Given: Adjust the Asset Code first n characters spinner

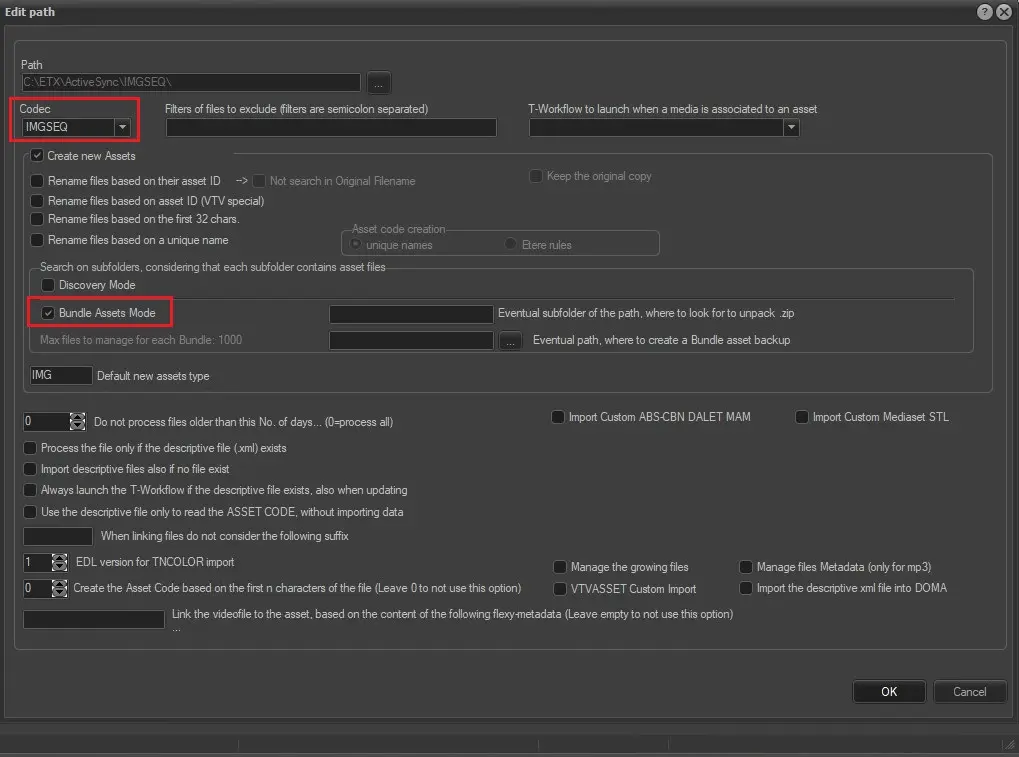Looking at the screenshot, I should (x=59, y=588).
